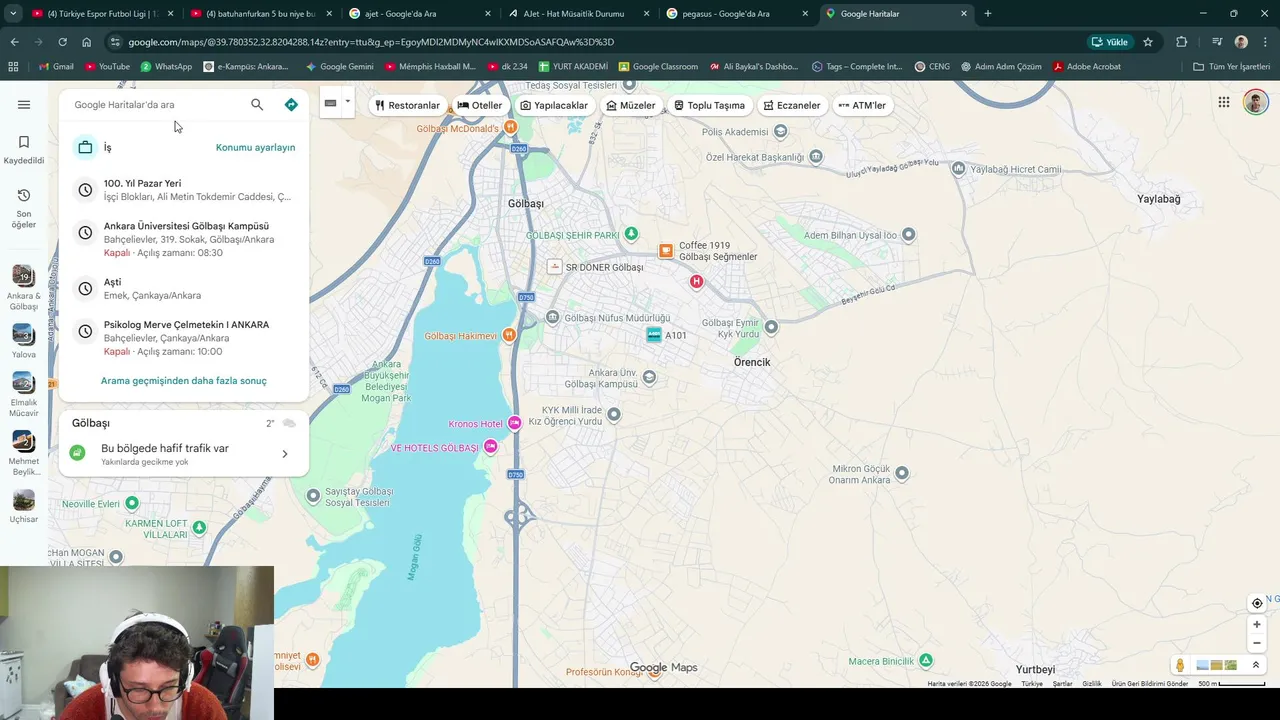Open the Google Gemini bookmark
1280x720 pixels.
click(340, 66)
